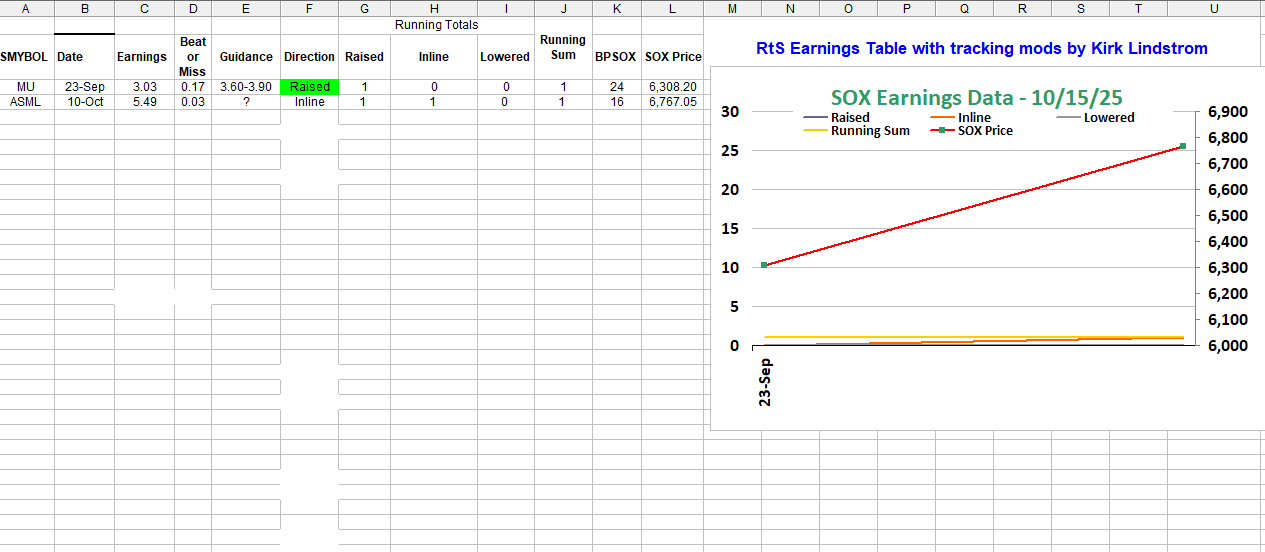The width and height of the screenshot is (1265, 552).
Task: Select the 16 BPSOX cell
Action: (x=616, y=102)
